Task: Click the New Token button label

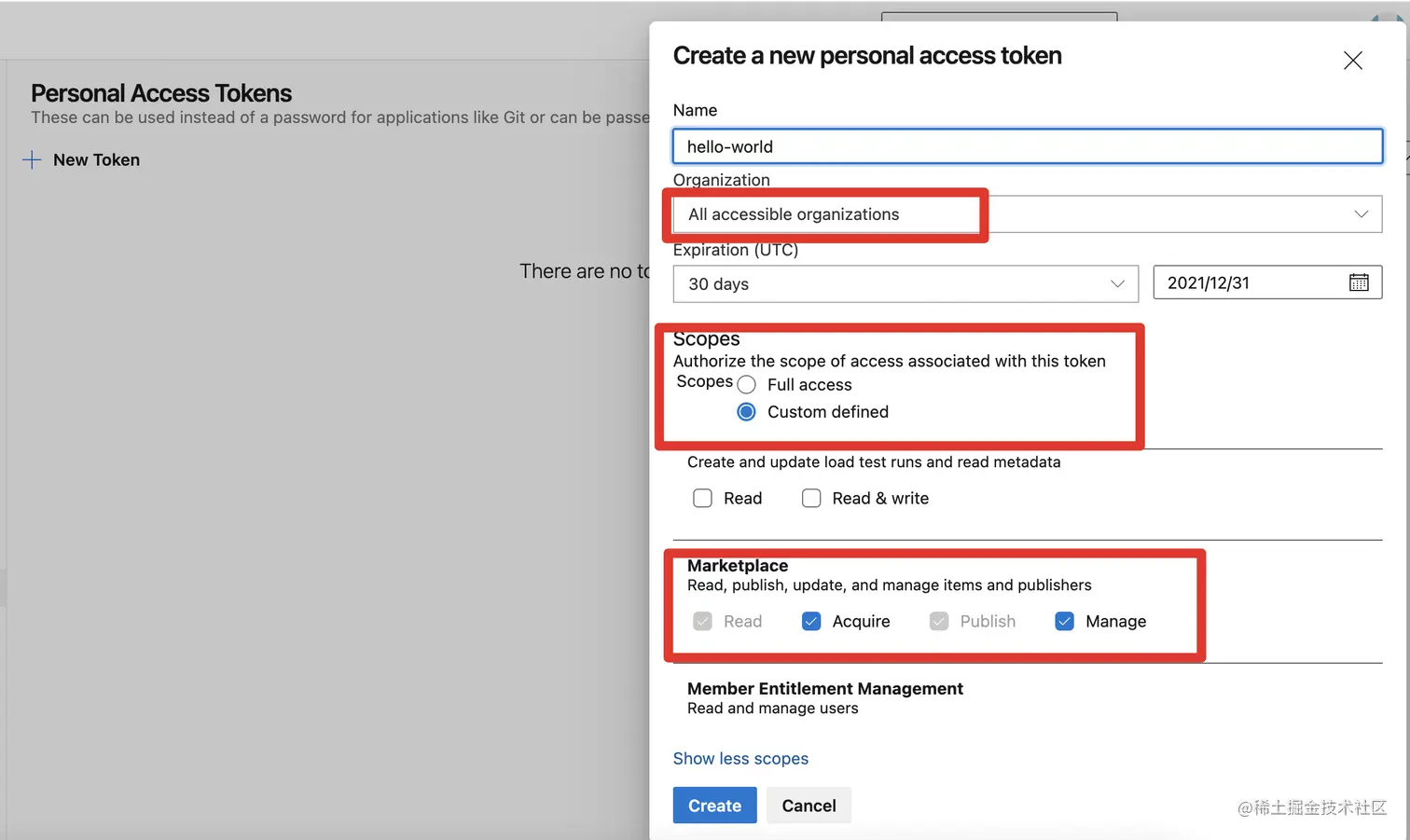Action: (96, 160)
